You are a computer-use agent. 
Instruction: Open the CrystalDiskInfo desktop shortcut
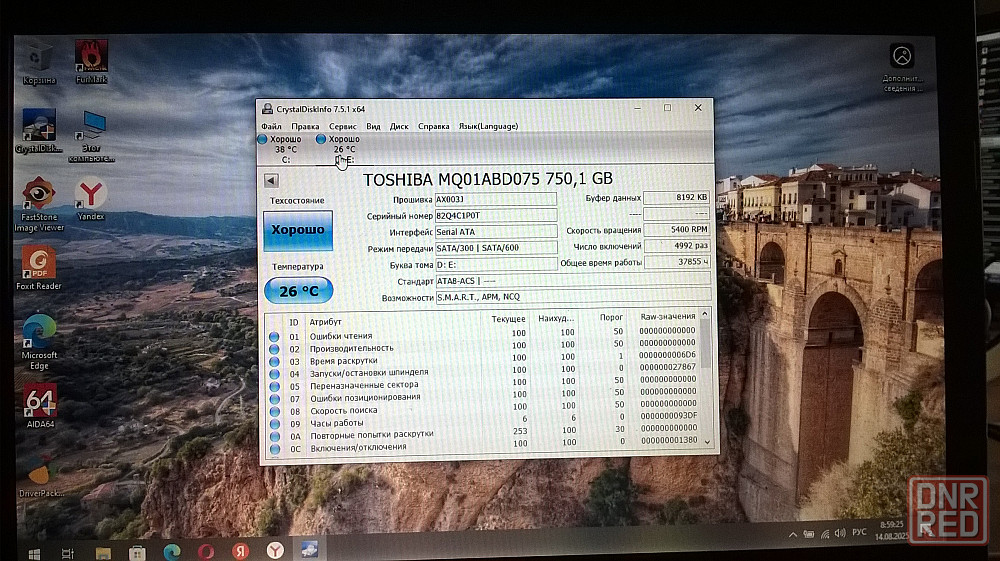click(x=39, y=131)
